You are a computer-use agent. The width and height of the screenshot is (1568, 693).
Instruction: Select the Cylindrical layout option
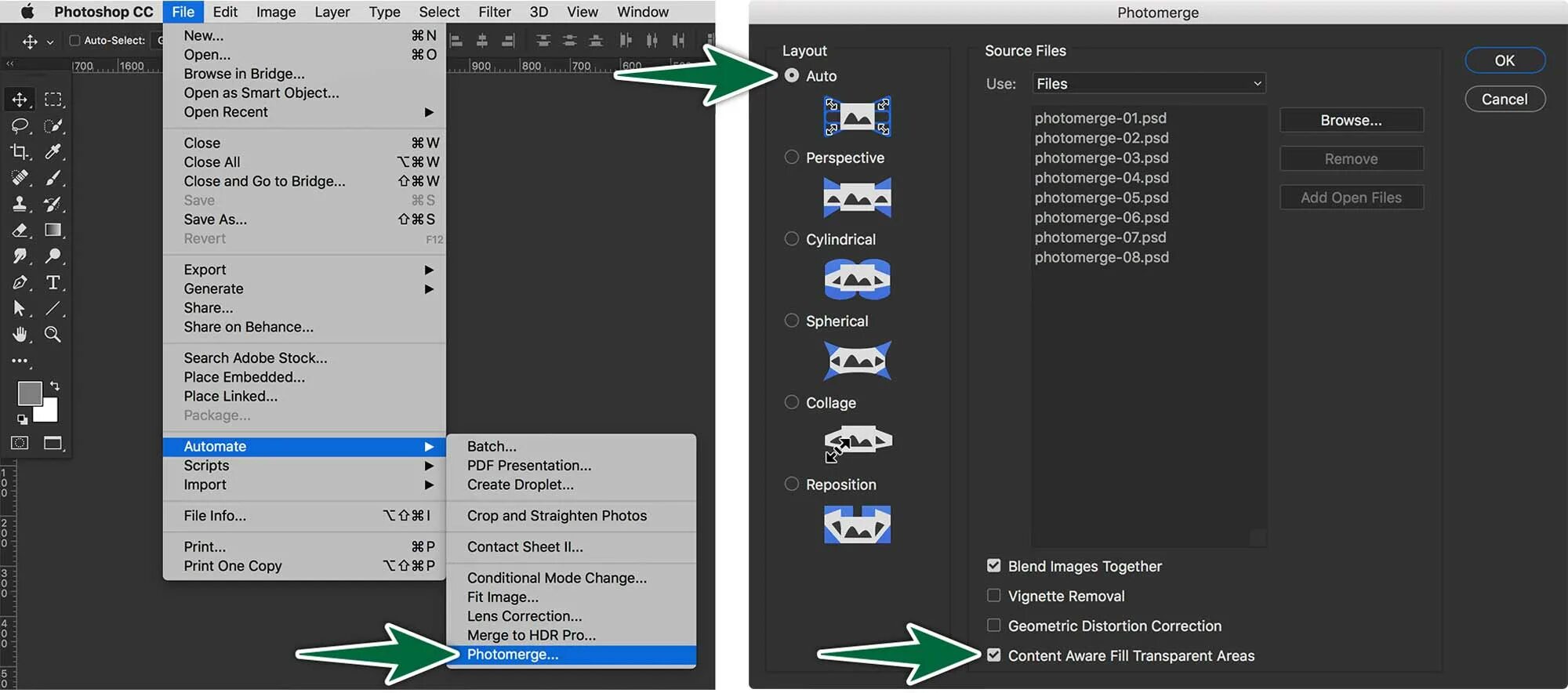point(792,238)
